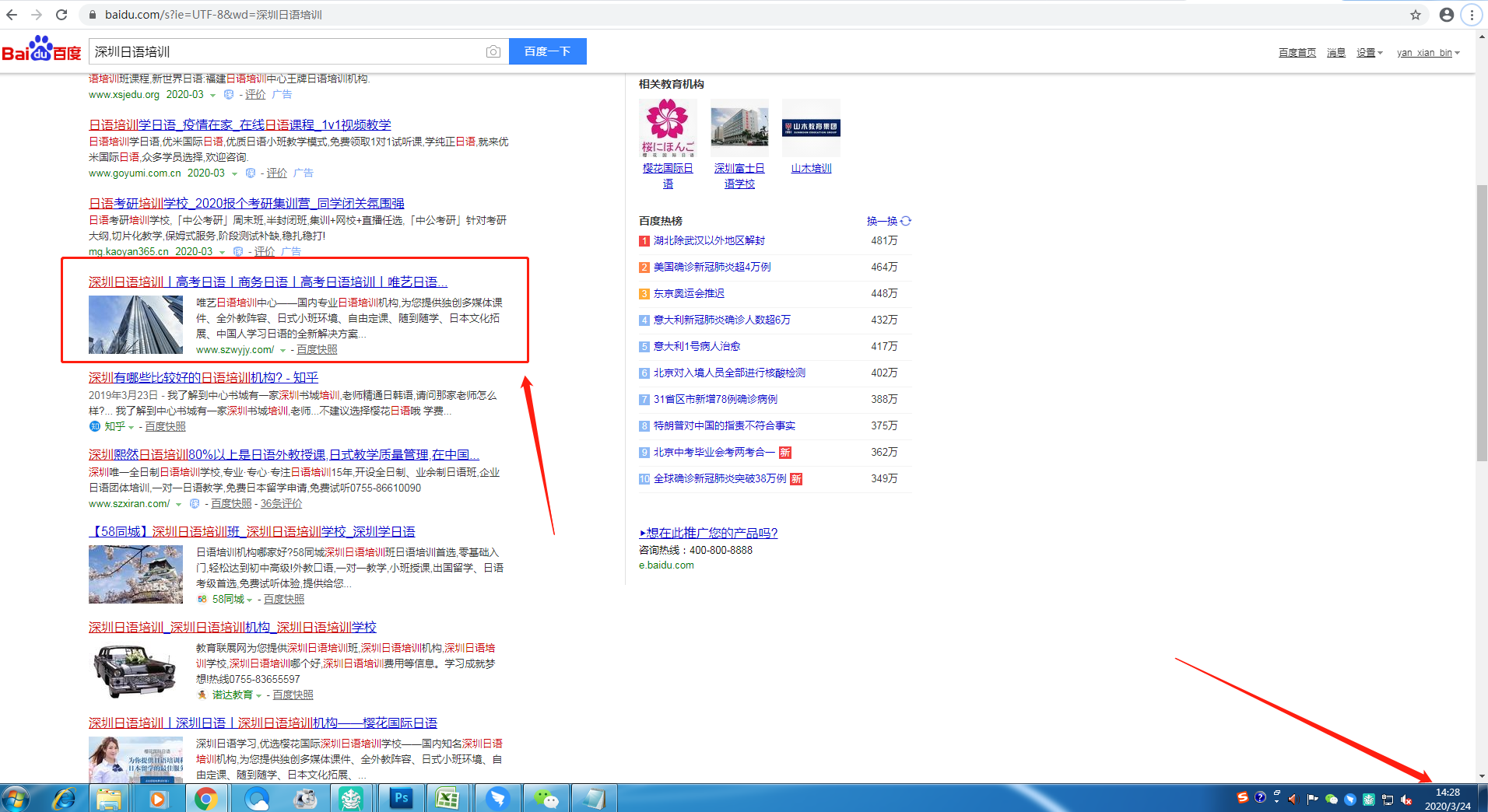The width and height of the screenshot is (1488, 812).
Task: Open 百度首页 in top navigation
Action: point(1297,53)
